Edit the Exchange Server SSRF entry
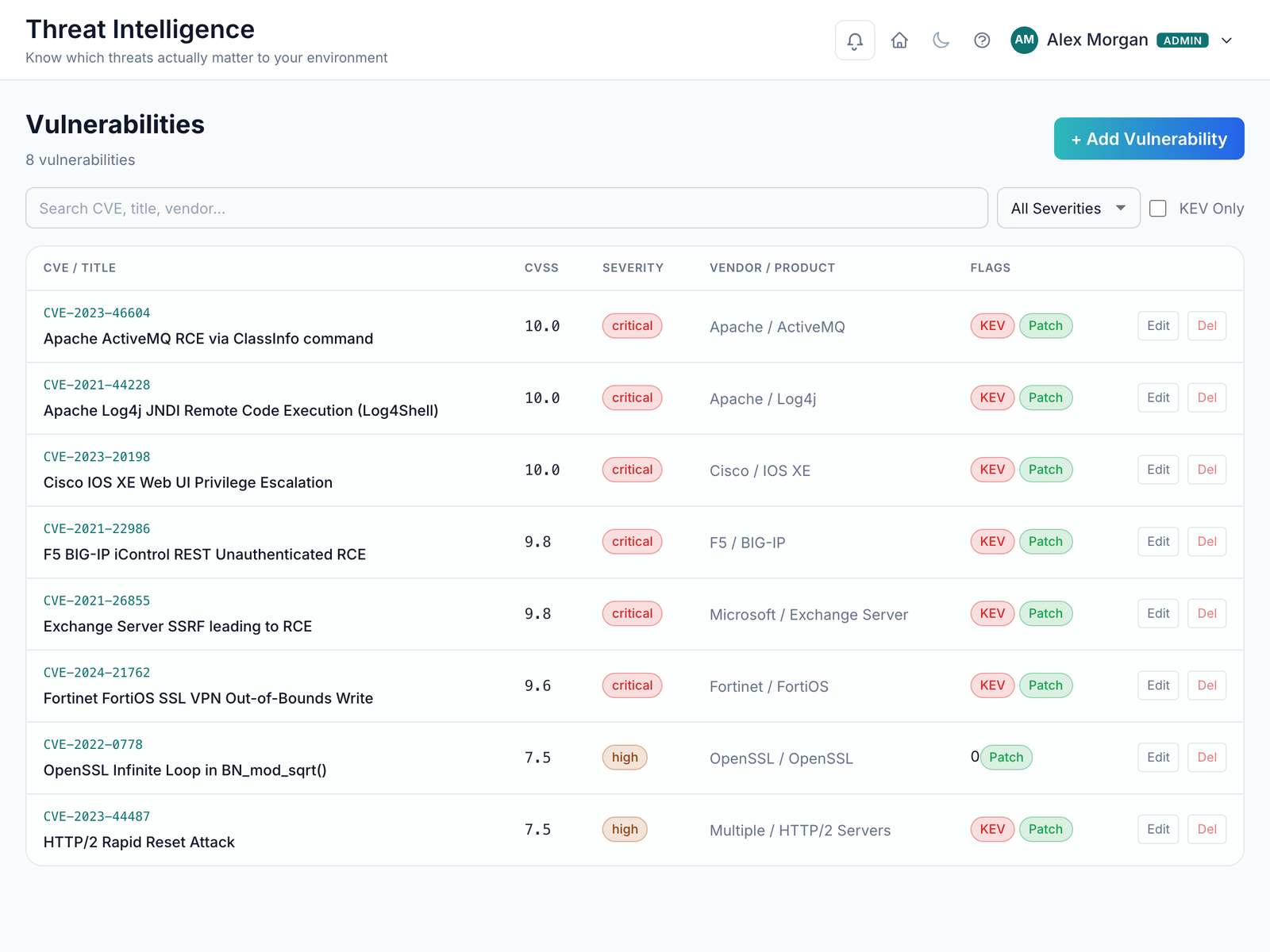This screenshot has height=952, width=1270. tap(1158, 614)
